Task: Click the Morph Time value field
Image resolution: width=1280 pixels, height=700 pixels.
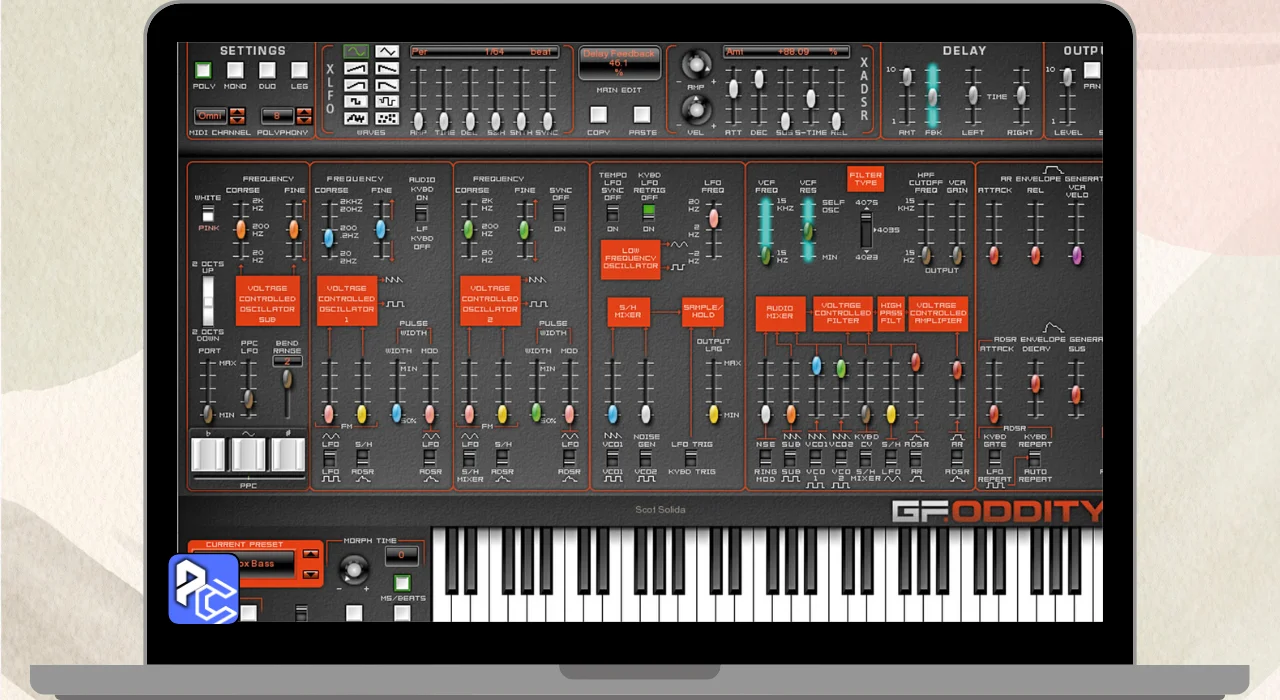Action: tap(401, 555)
